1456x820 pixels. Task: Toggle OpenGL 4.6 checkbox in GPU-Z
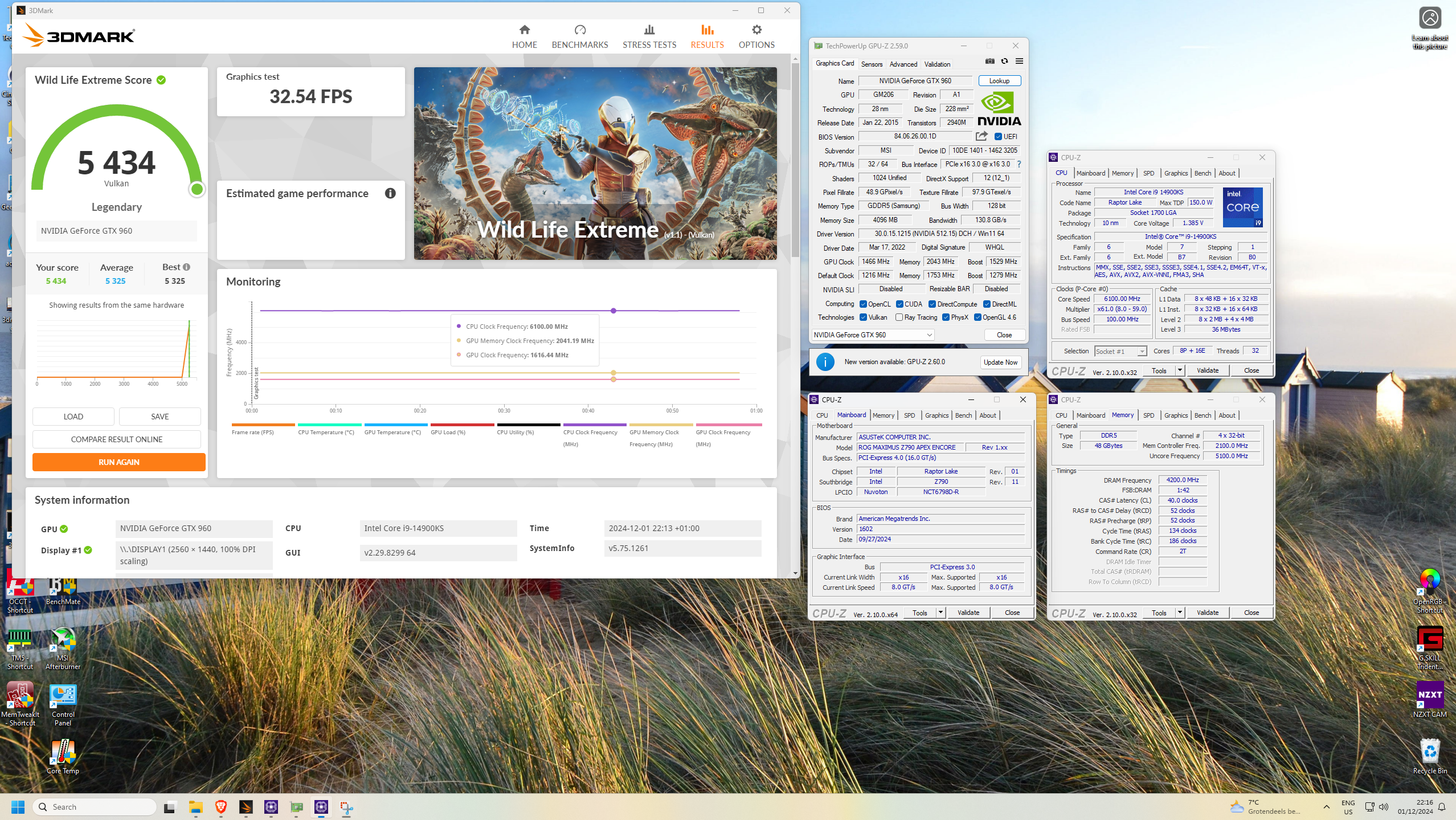pyautogui.click(x=978, y=317)
